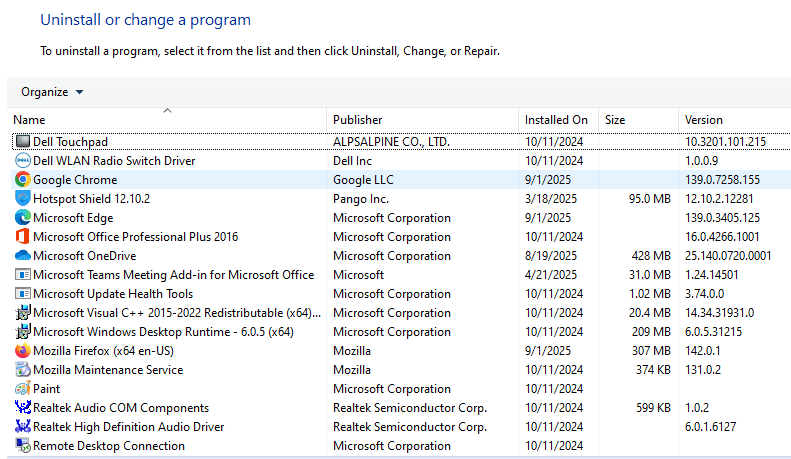791x459 pixels.
Task: Click ALPSALPINE CO., LTD. publisher cell
Action: 391,142
